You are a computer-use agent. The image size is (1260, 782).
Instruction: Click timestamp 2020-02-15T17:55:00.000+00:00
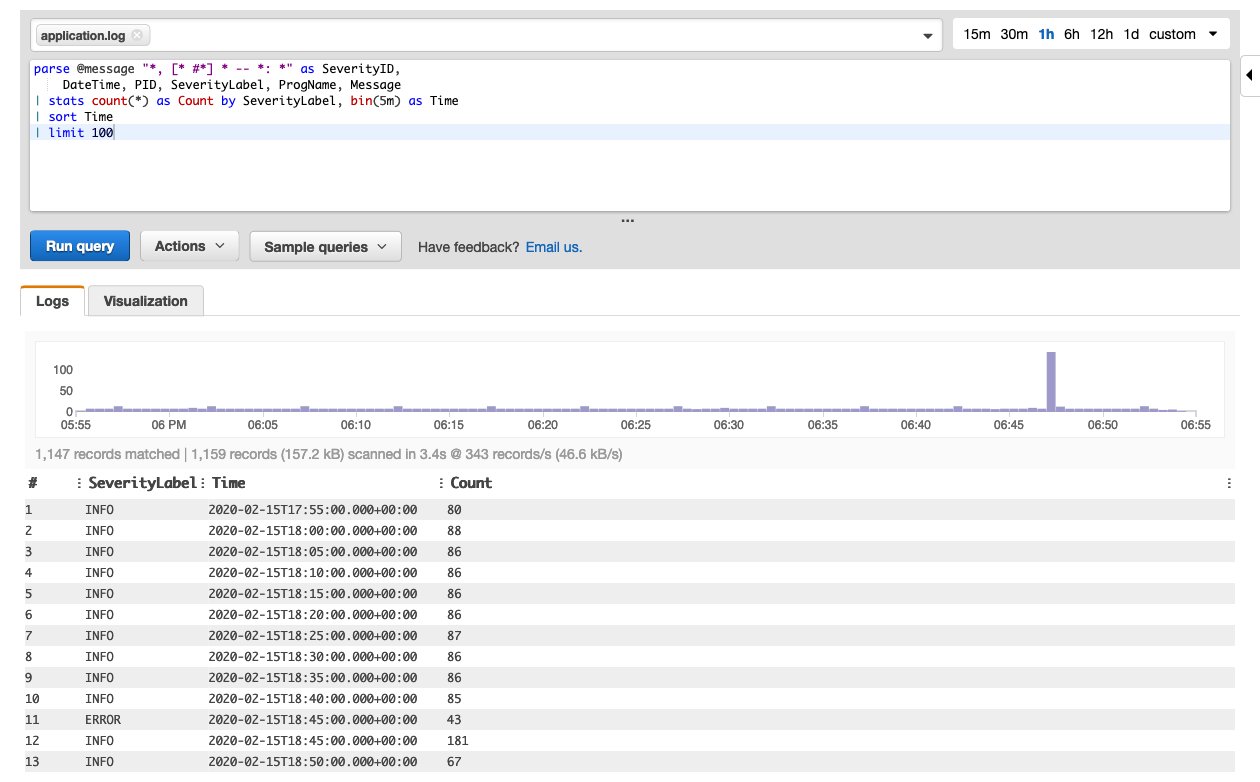(312, 510)
